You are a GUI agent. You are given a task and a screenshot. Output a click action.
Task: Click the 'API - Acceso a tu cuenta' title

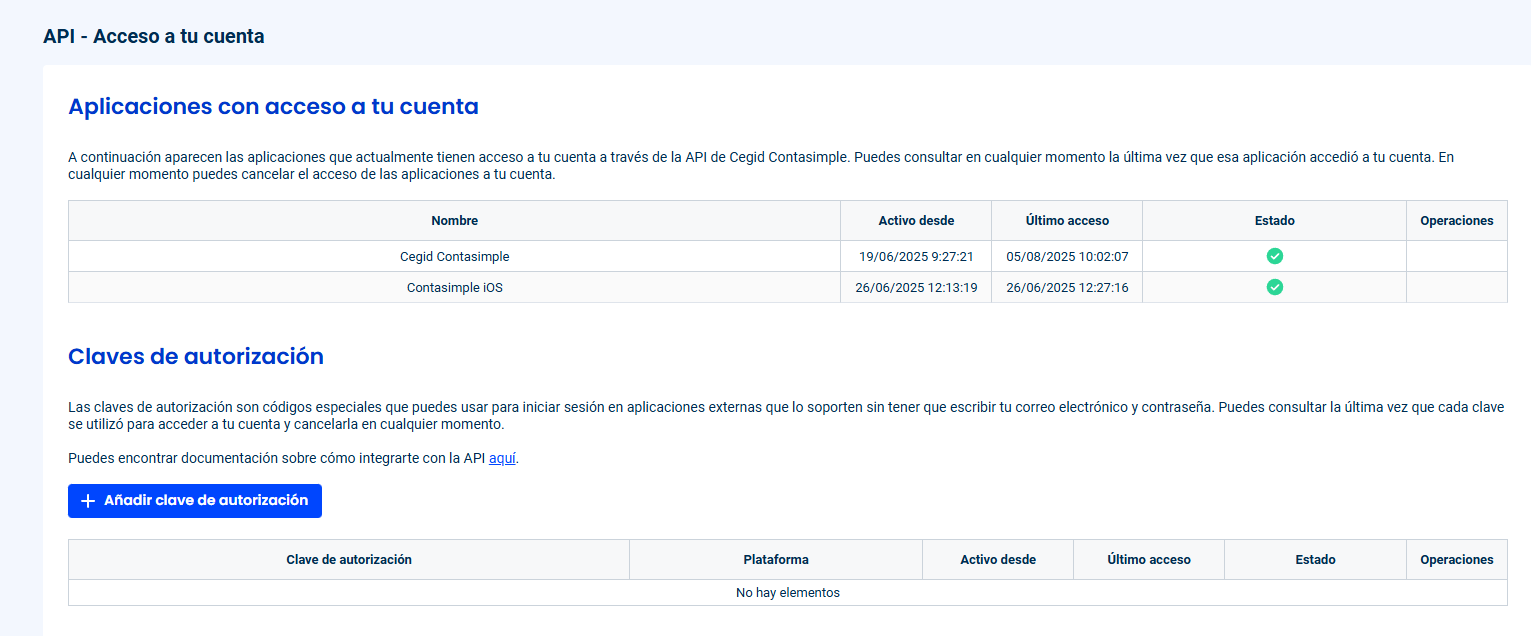tap(154, 37)
